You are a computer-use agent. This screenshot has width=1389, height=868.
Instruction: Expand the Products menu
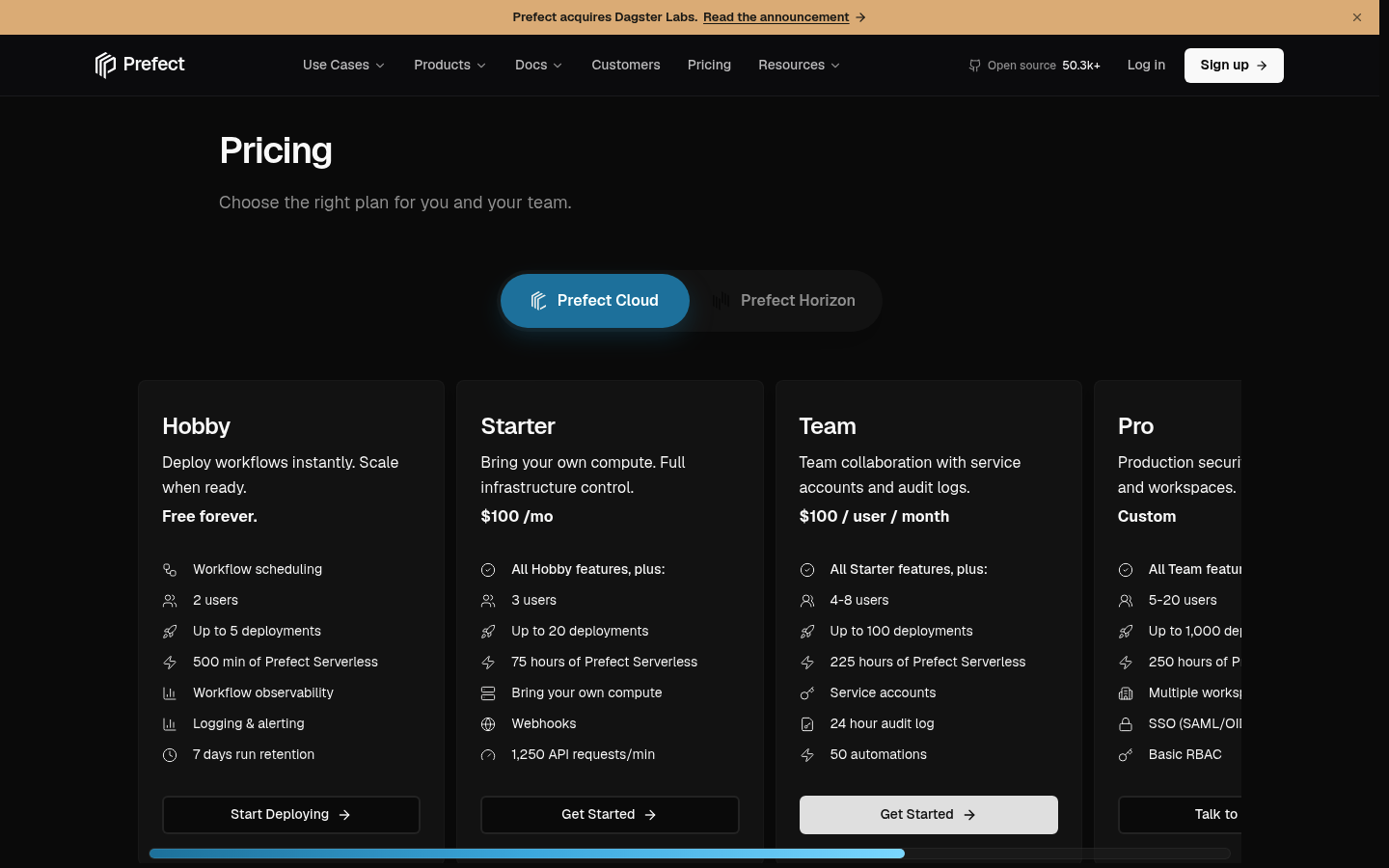[x=449, y=65]
